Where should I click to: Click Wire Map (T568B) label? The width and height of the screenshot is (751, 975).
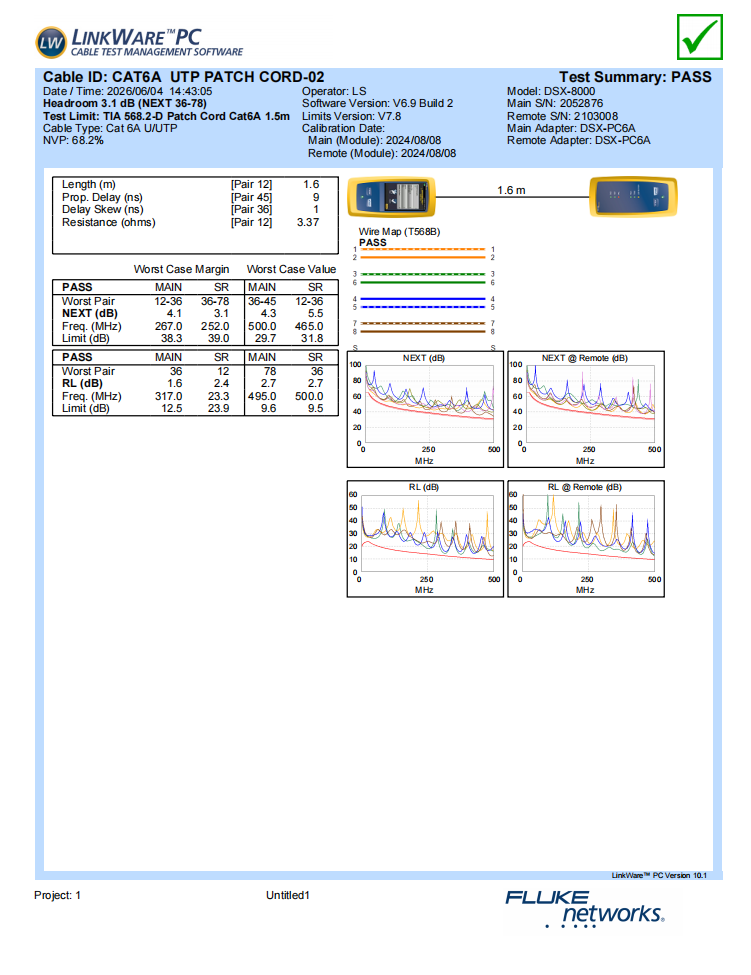point(399,232)
